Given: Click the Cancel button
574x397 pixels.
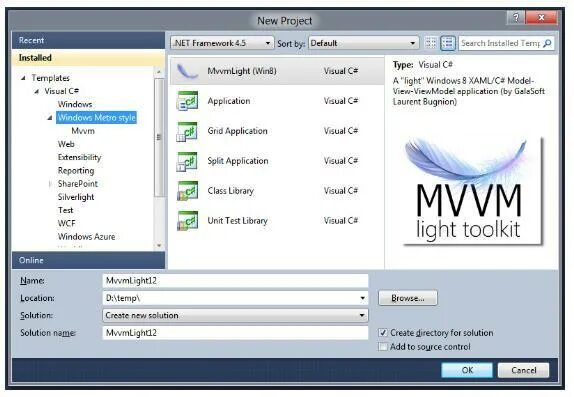Looking at the screenshot, I should (x=523, y=370).
